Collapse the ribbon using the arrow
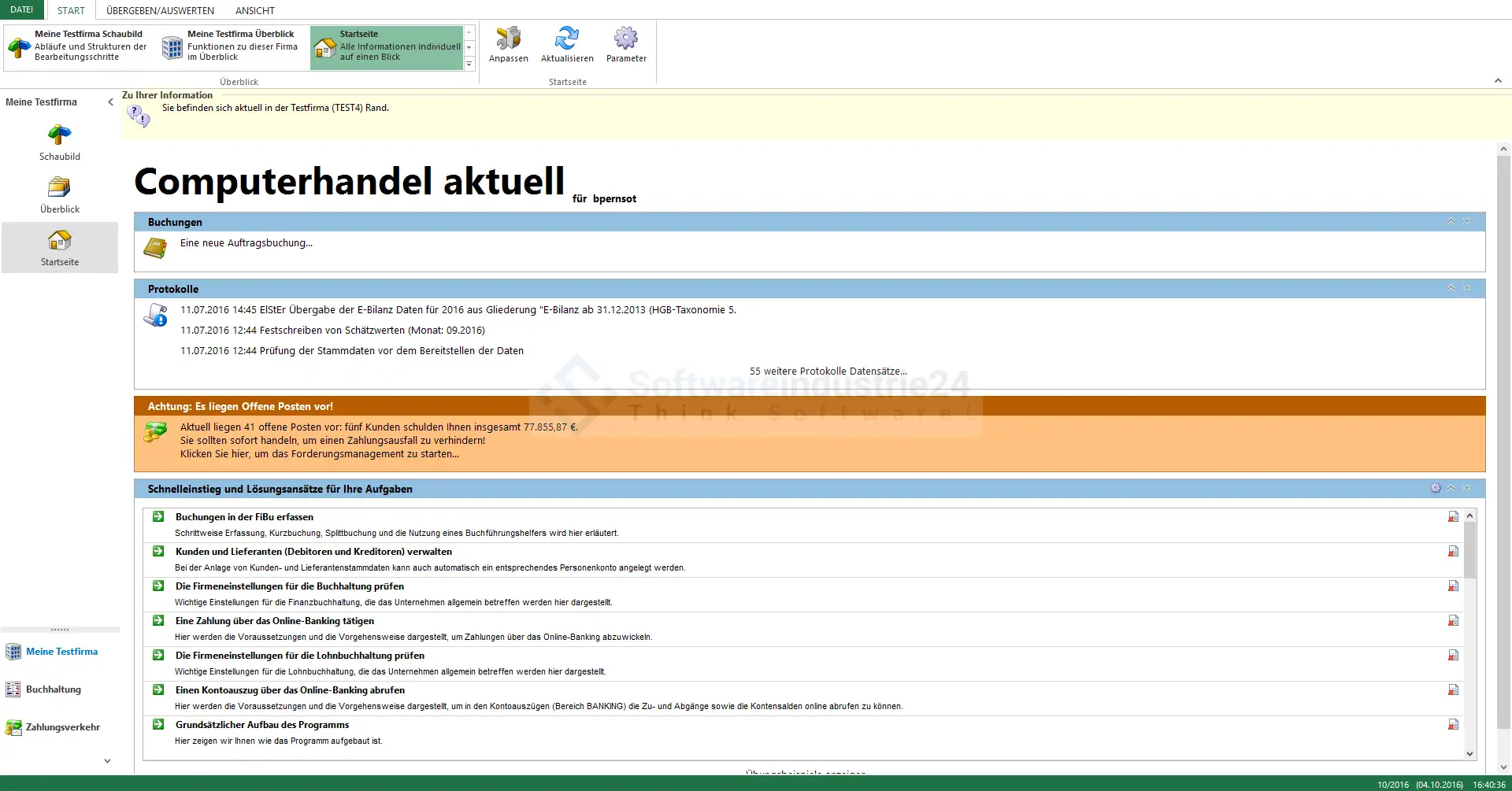 (1498, 81)
